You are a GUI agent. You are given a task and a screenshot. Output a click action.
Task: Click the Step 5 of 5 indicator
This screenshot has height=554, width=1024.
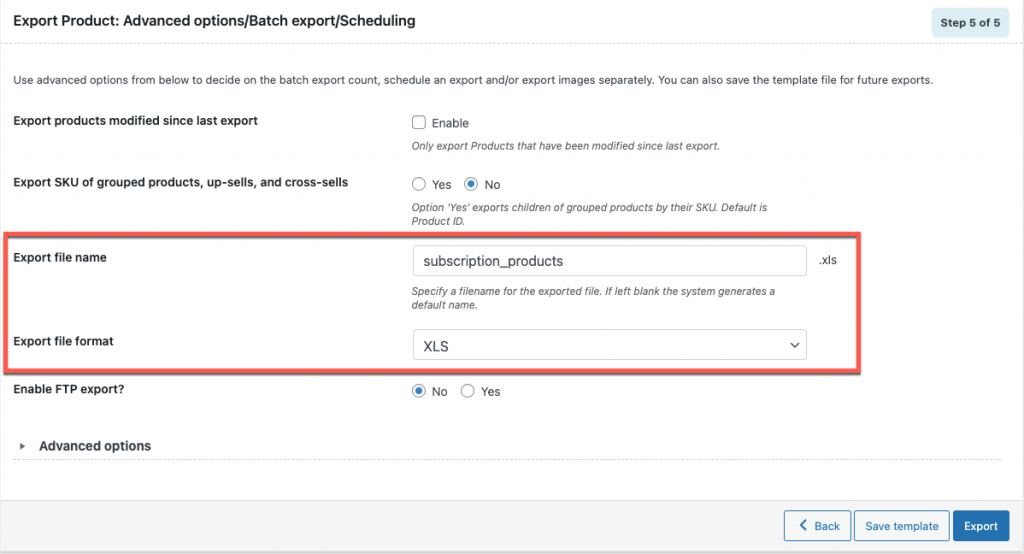point(970,22)
